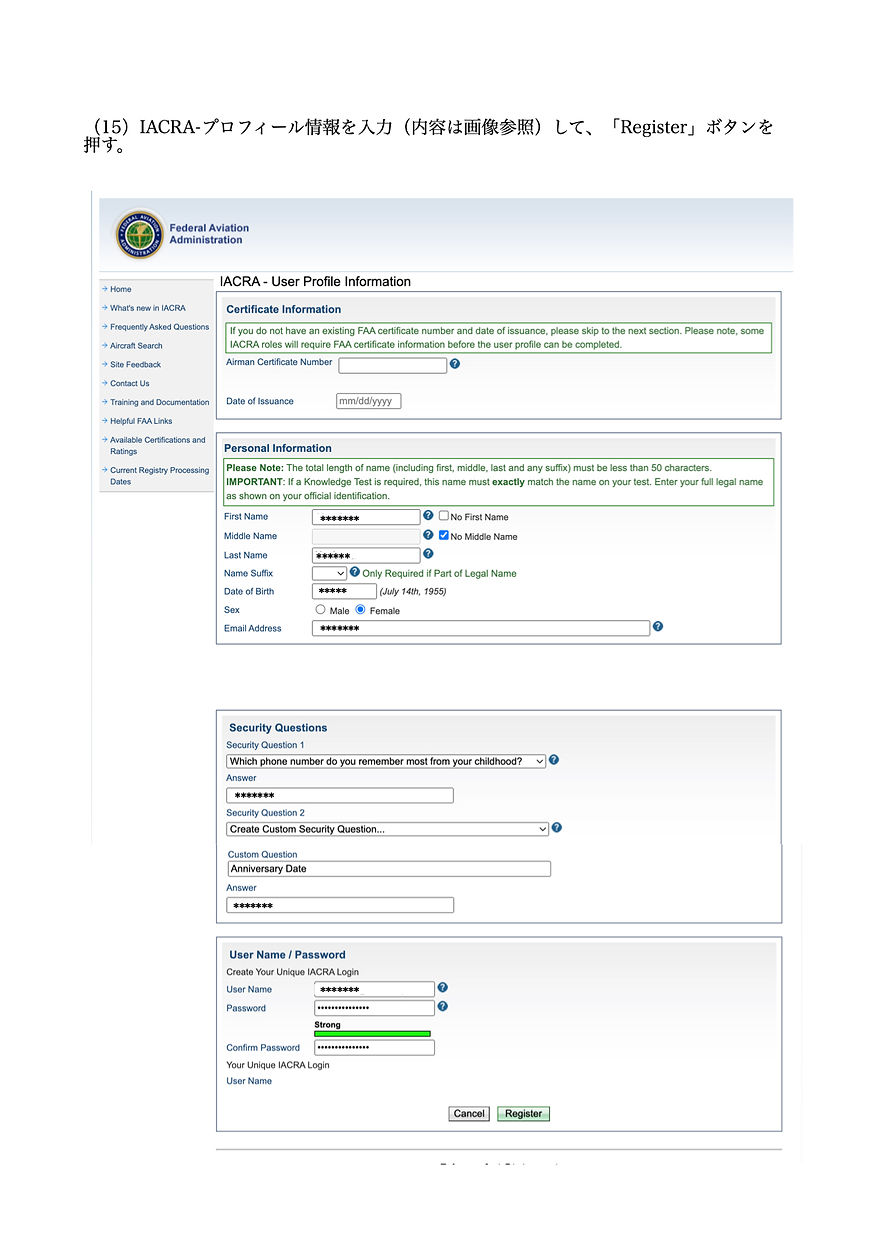The width and height of the screenshot is (876, 1237).
Task: Click the green password strength bar
Action: coord(372,1034)
